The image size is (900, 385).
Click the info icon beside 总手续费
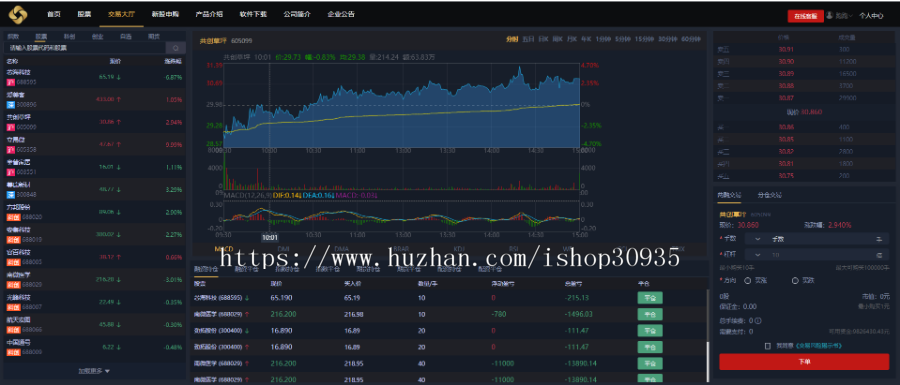point(759,321)
